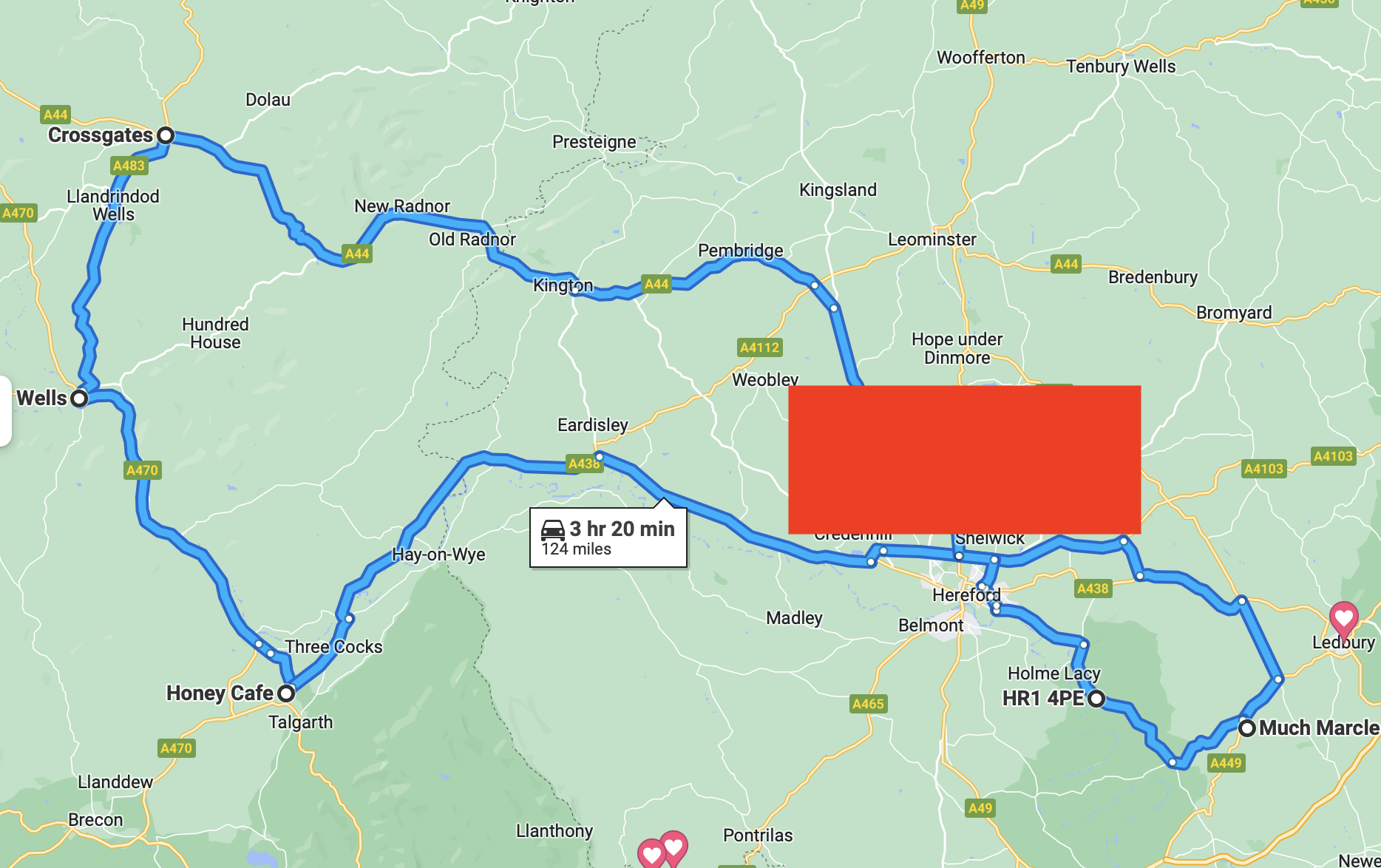Open the 3 hr 20 min route info box
The width and height of the screenshot is (1381, 868).
coord(608,538)
